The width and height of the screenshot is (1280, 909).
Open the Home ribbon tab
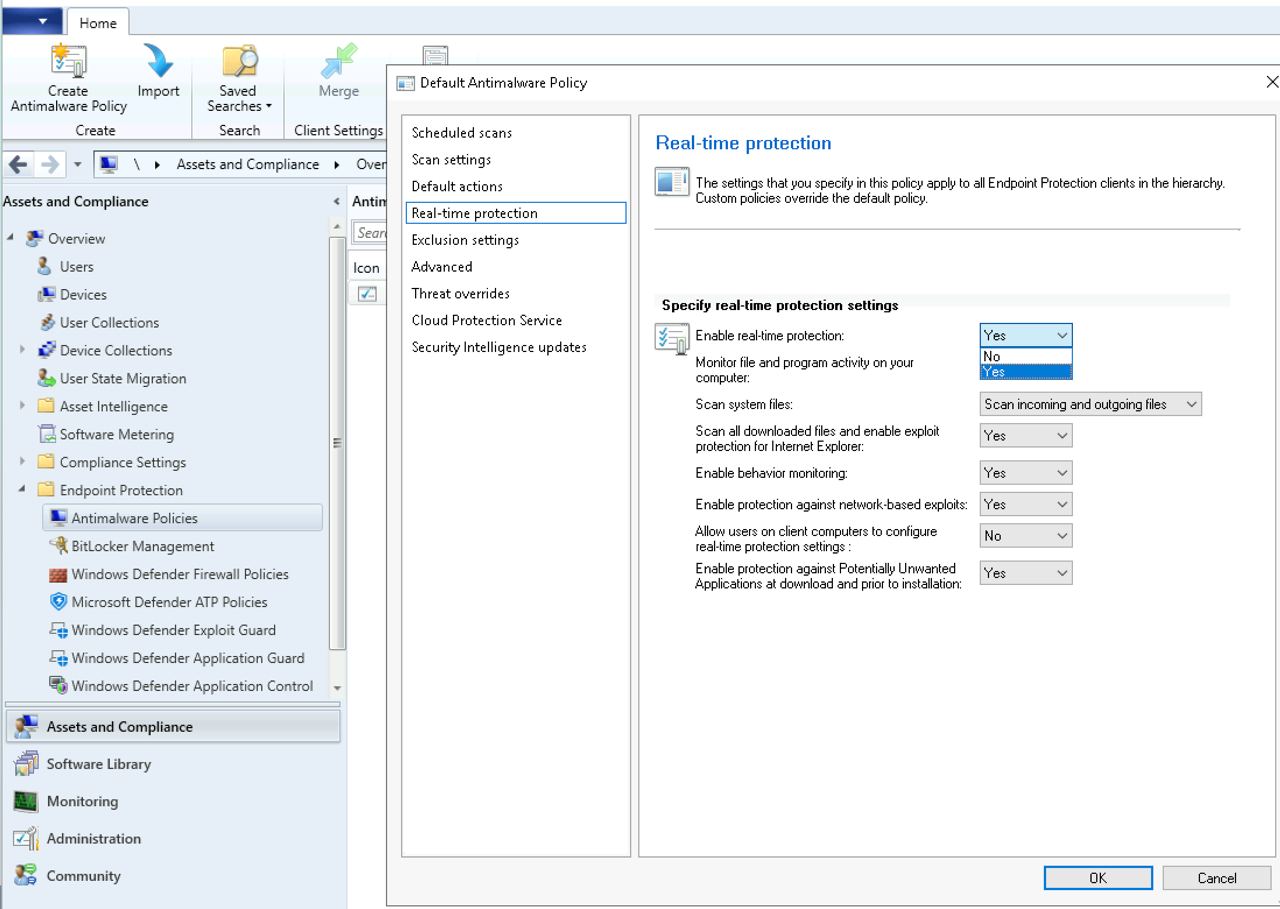98,23
